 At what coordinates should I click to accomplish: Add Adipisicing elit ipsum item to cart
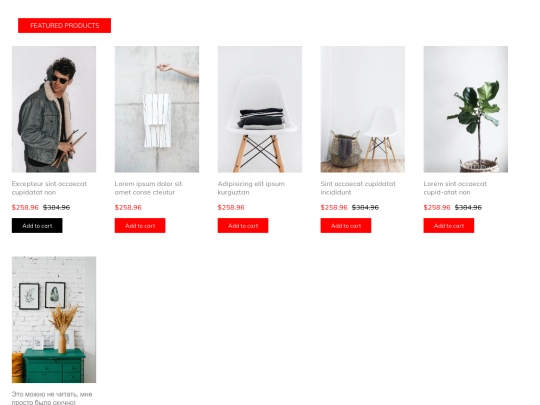pos(243,226)
